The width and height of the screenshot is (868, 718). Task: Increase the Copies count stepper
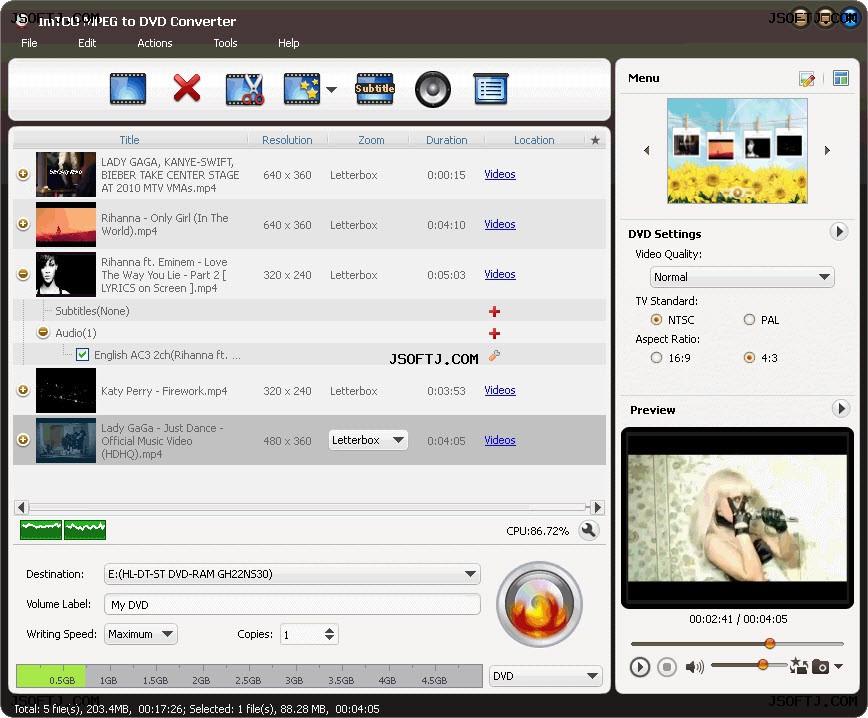[329, 630]
